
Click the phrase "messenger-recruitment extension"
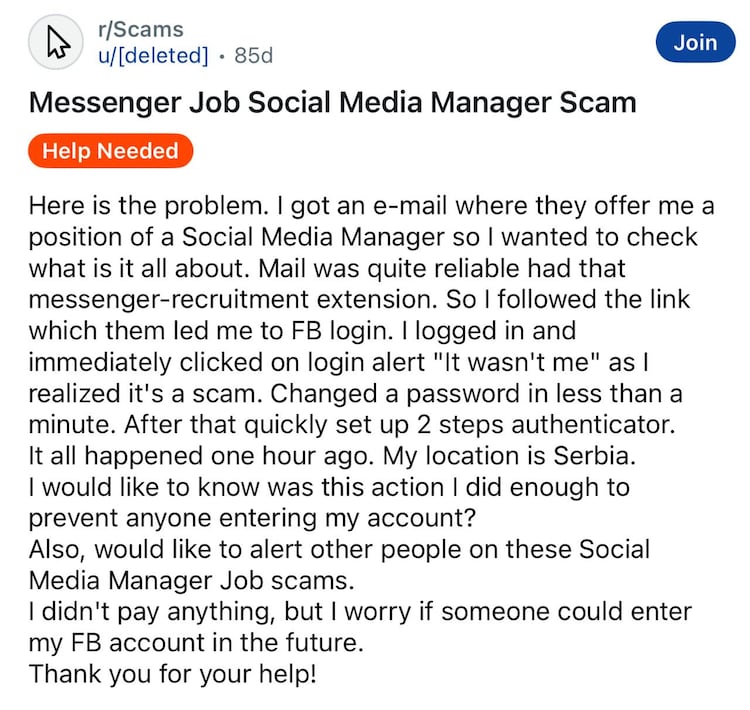(x=233, y=300)
